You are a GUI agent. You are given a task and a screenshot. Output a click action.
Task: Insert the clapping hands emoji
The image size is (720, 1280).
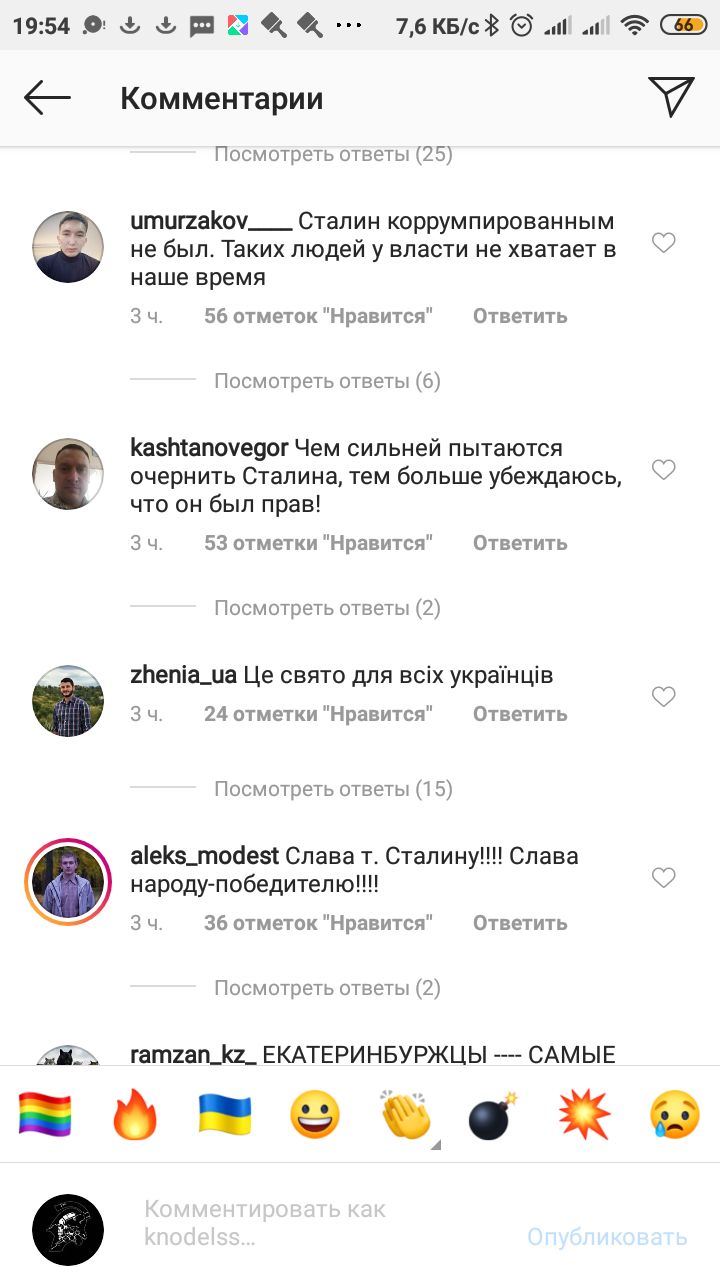(x=406, y=1114)
